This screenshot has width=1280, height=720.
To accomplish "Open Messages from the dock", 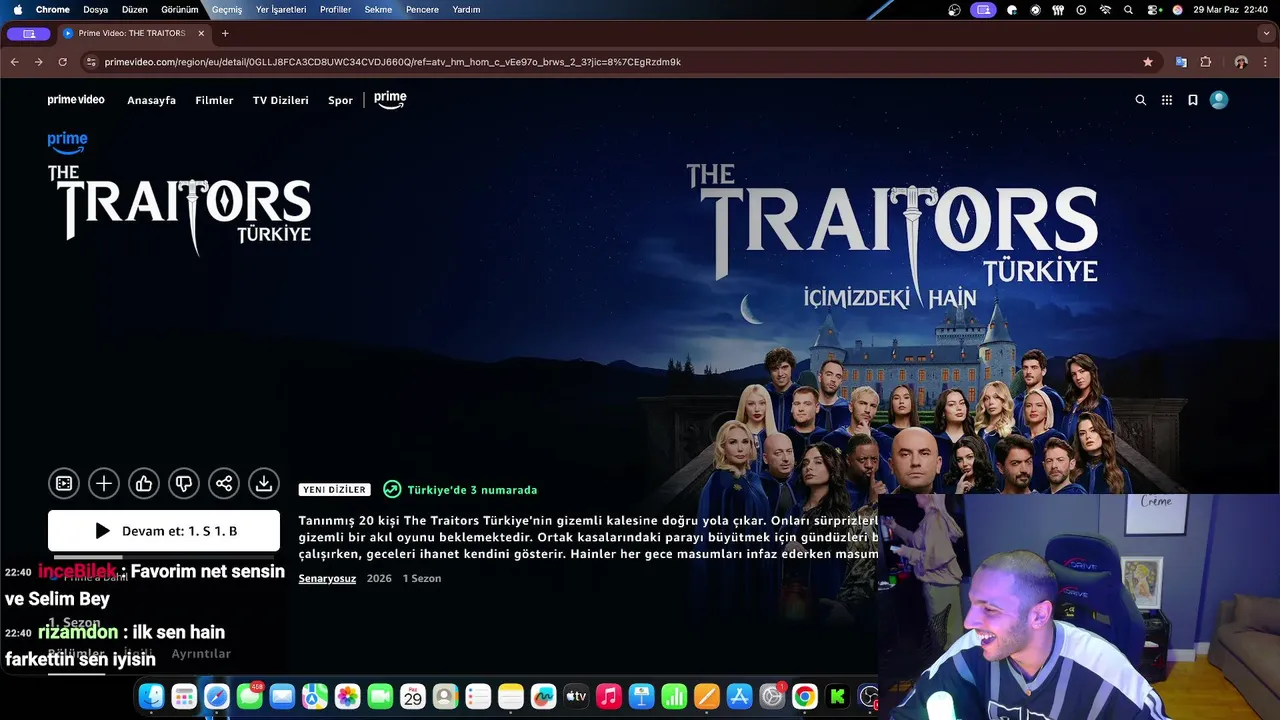I will coord(250,696).
